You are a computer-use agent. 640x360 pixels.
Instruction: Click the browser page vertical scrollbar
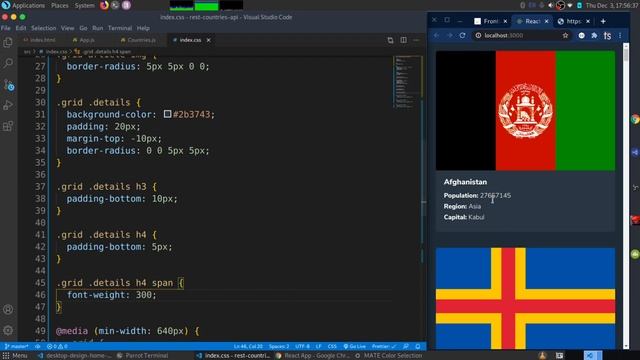point(626,196)
